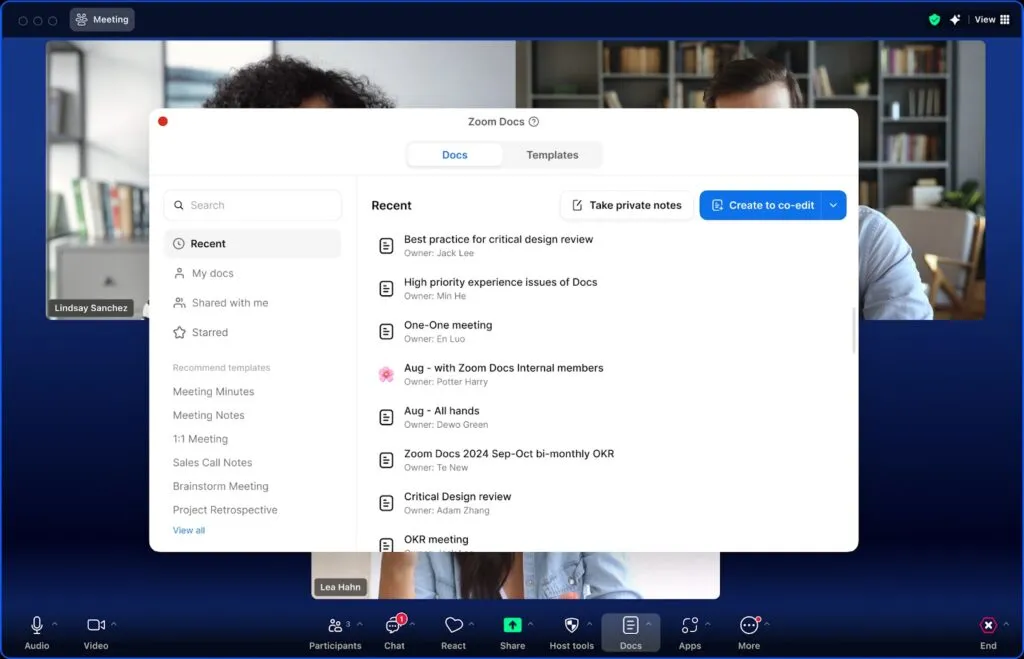Viewport: 1024px width, 659px height.
Task: Open the Chat panel icon
Action: click(x=393, y=626)
